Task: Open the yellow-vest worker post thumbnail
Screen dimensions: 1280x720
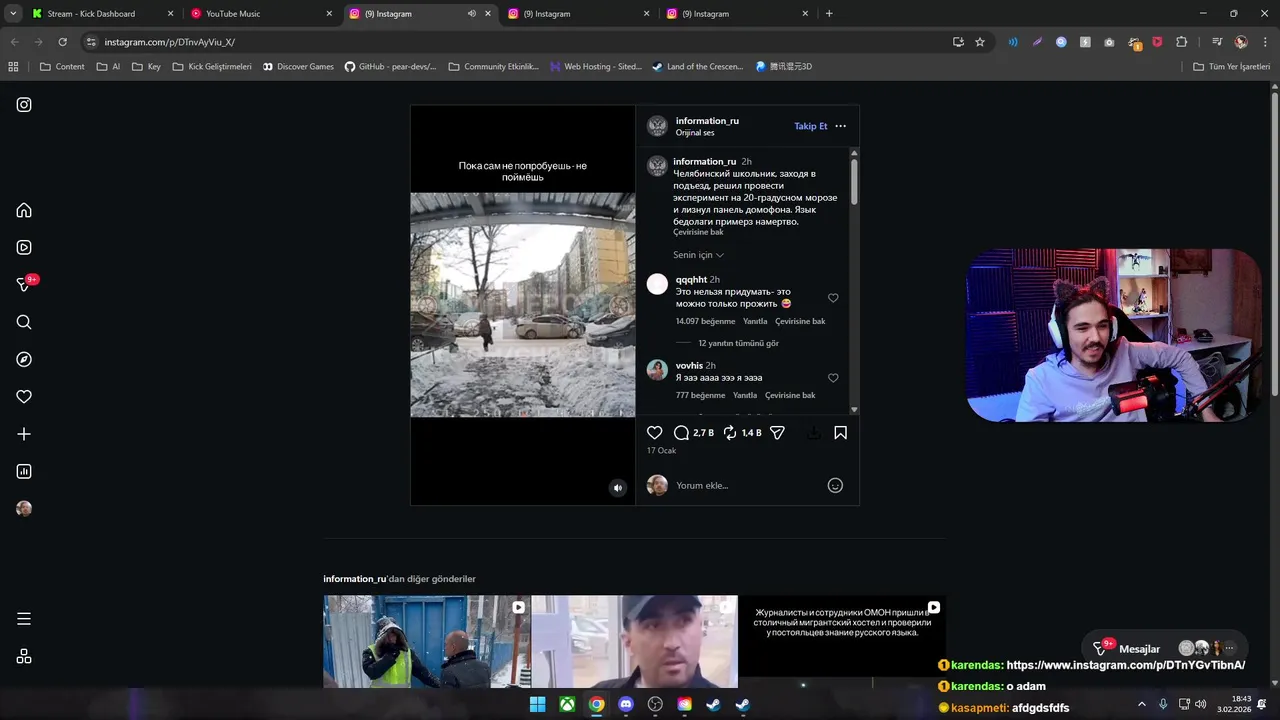Action: [x=426, y=641]
